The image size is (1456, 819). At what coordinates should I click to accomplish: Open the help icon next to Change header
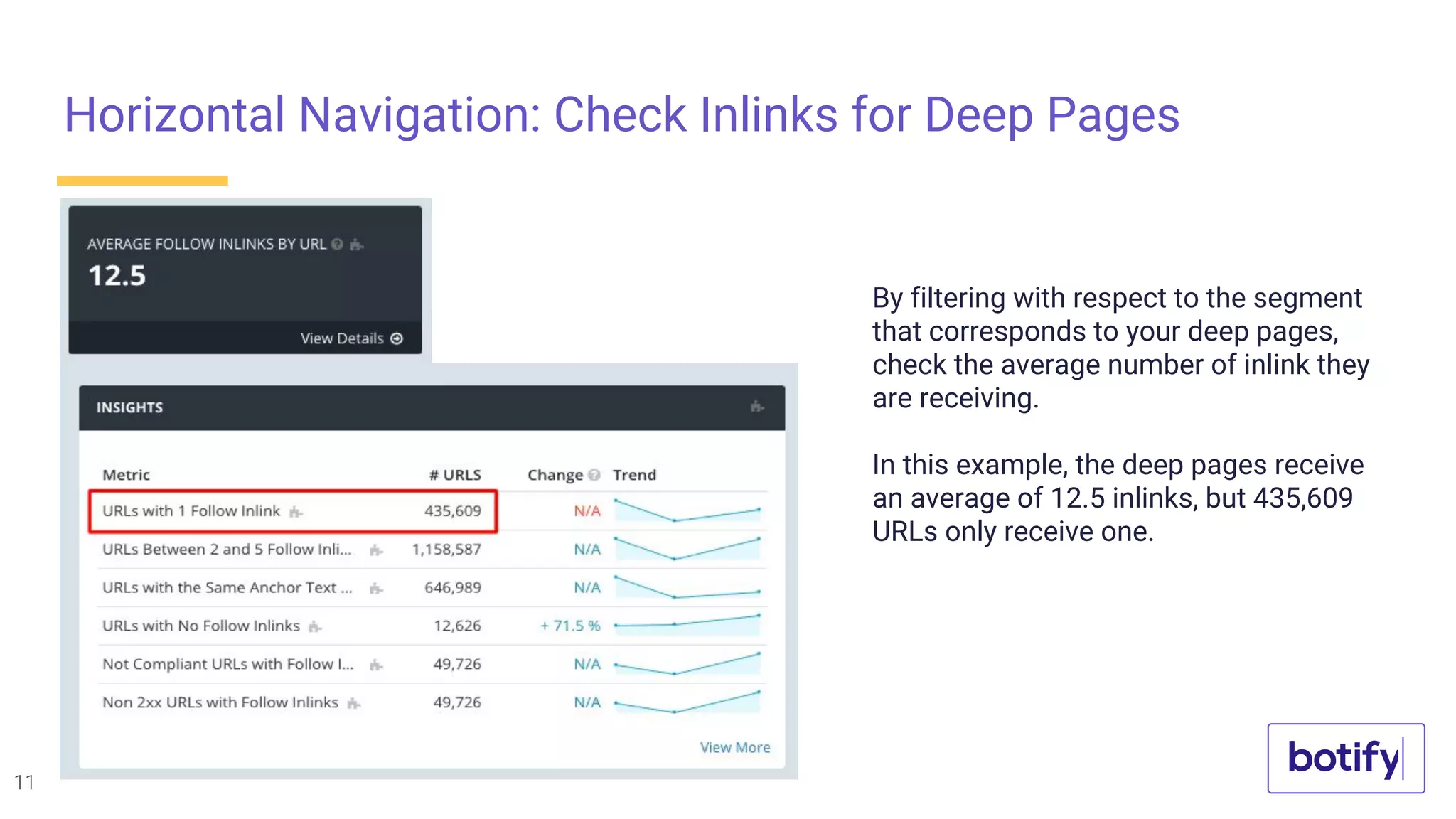point(594,475)
